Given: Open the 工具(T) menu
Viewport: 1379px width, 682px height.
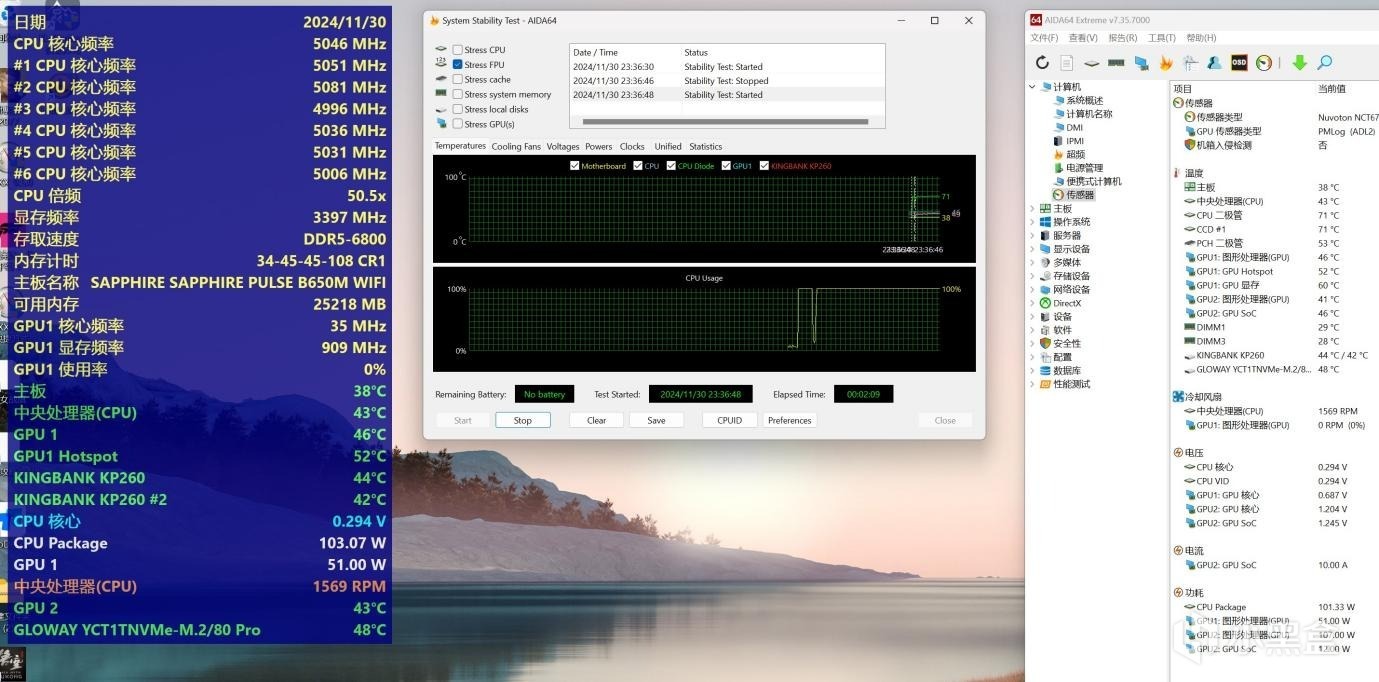Looking at the screenshot, I should point(1162,38).
